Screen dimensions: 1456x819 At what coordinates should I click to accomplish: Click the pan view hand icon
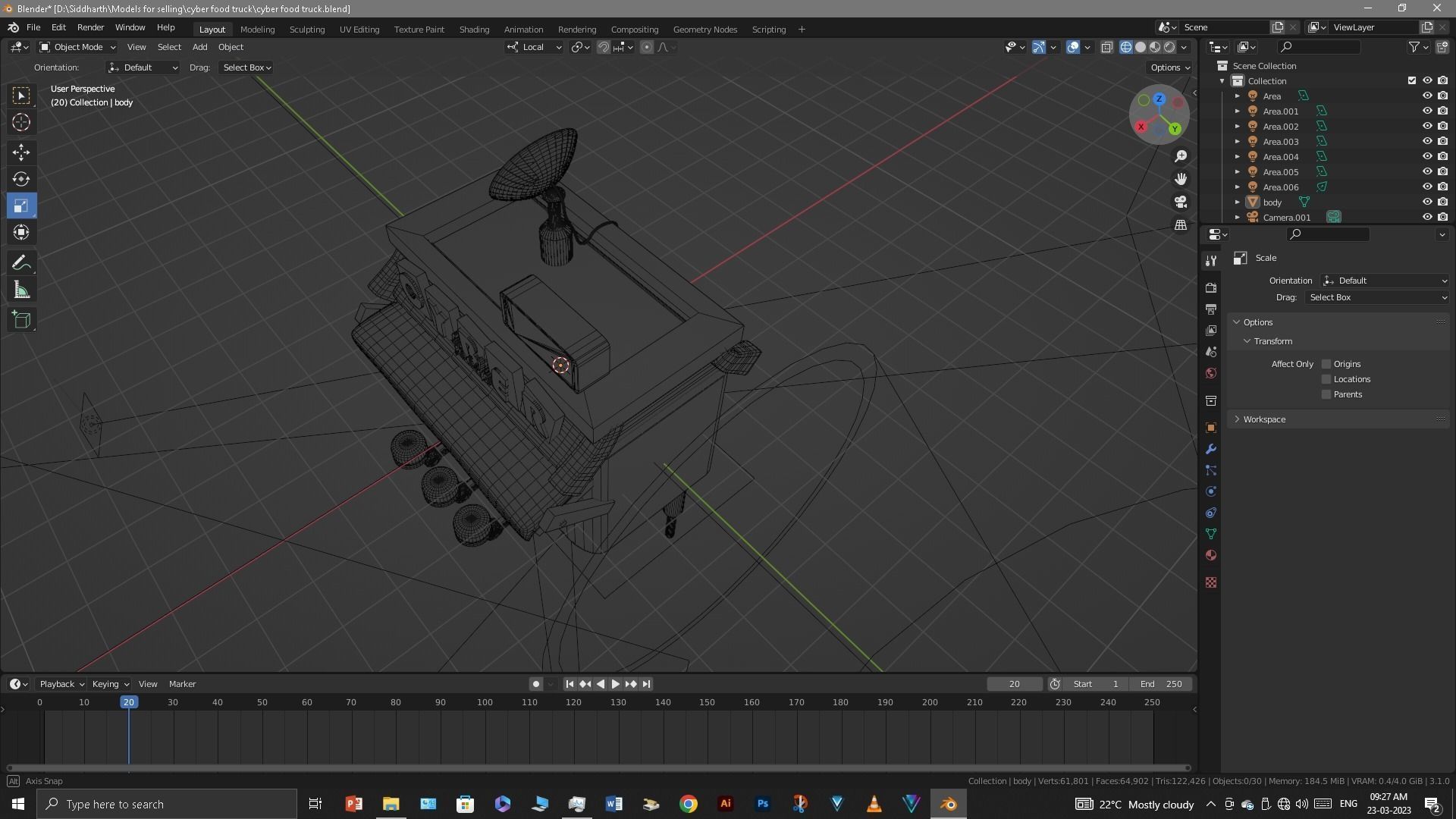tap(1181, 179)
